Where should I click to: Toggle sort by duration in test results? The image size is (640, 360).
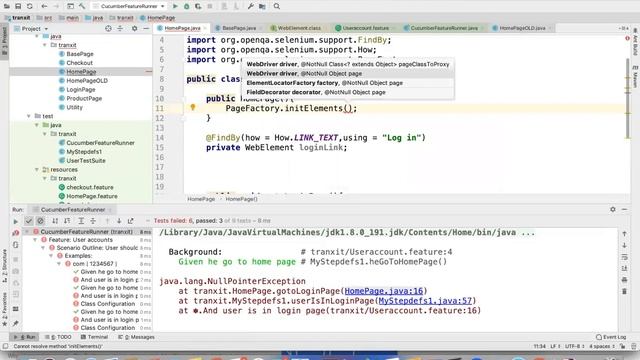67,221
